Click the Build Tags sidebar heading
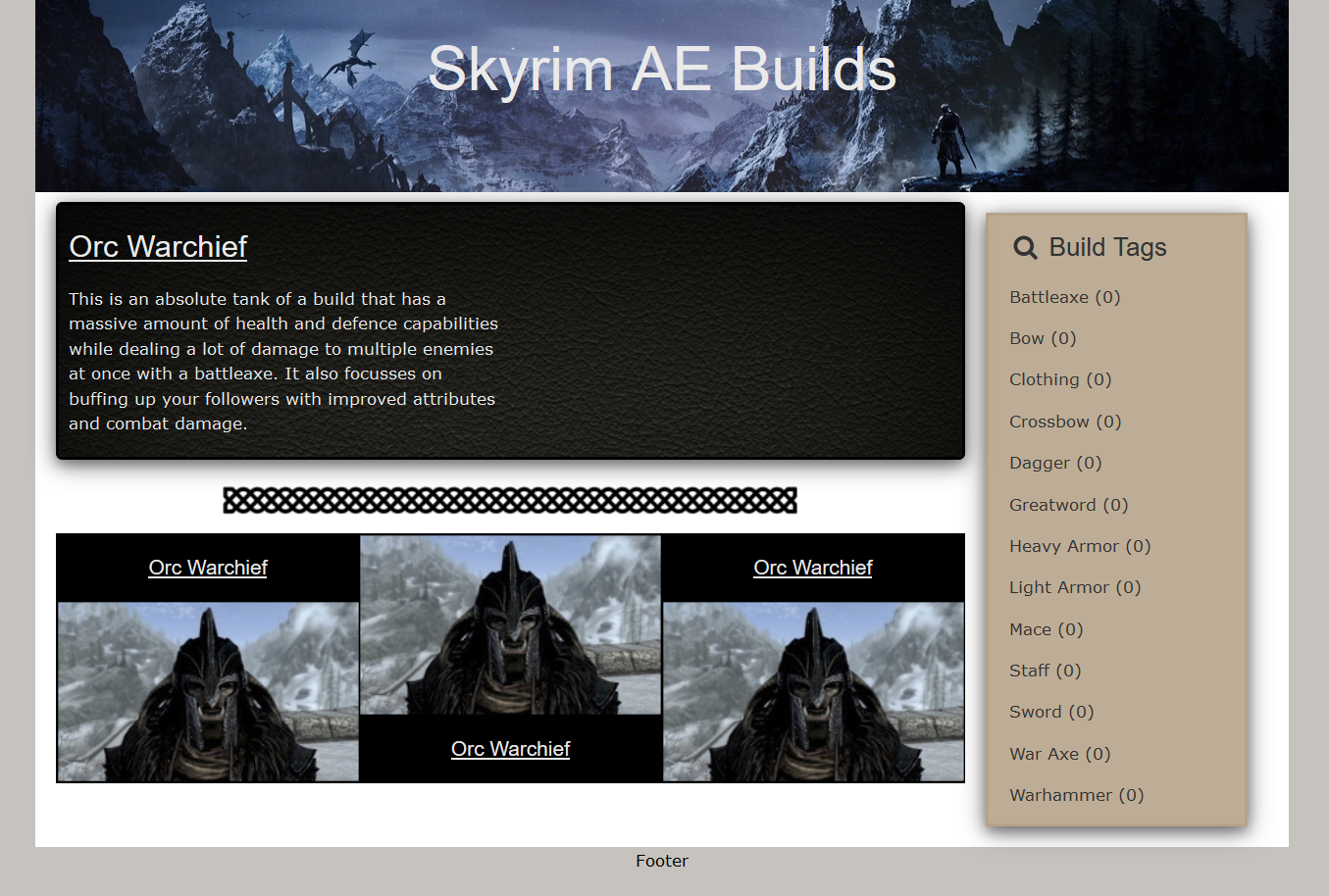 point(1107,247)
